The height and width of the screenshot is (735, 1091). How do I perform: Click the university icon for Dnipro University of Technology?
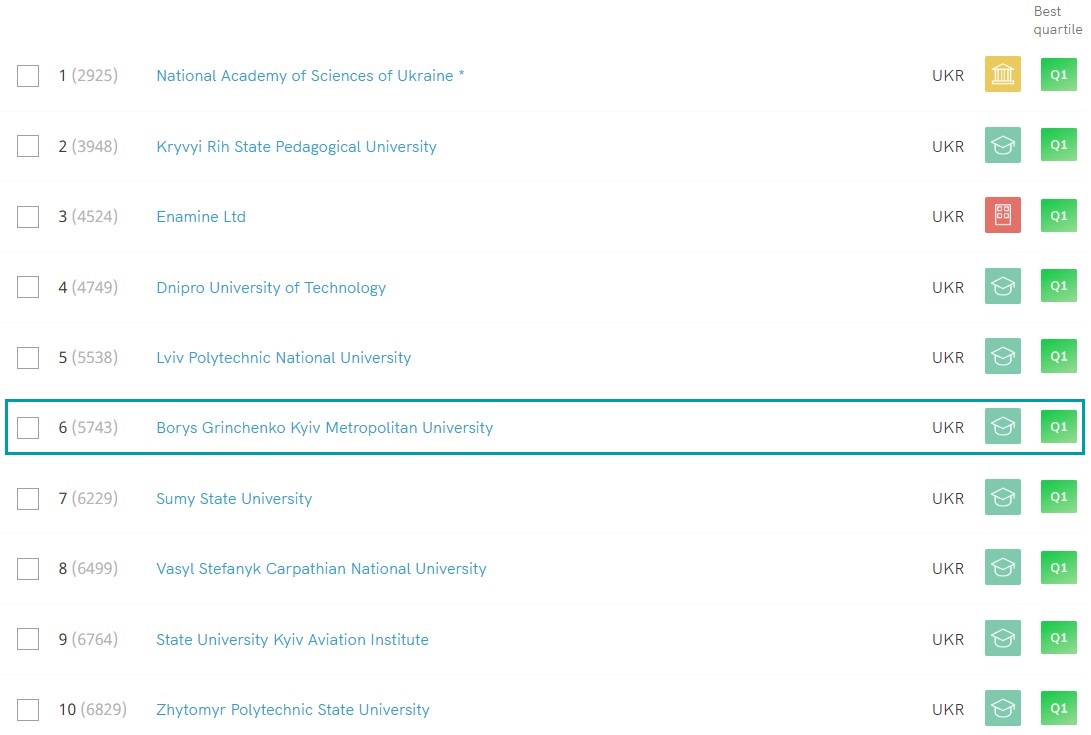(x=1002, y=287)
